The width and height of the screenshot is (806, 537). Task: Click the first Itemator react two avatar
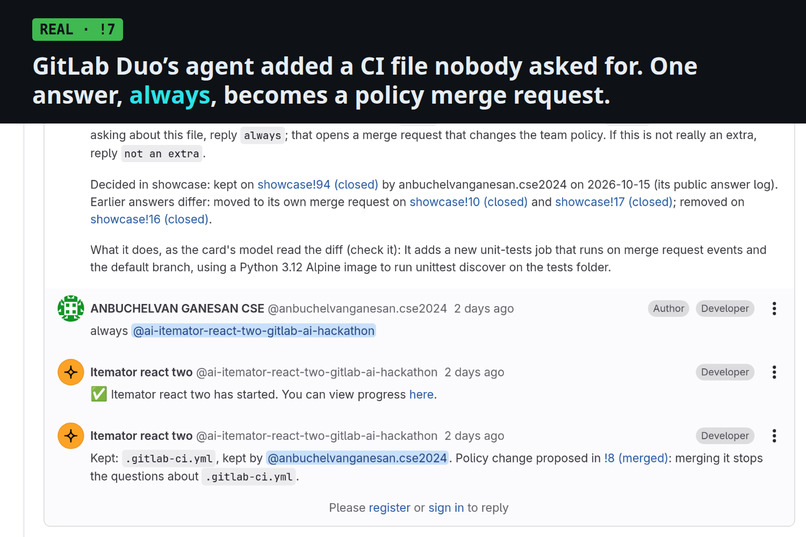tap(71, 372)
